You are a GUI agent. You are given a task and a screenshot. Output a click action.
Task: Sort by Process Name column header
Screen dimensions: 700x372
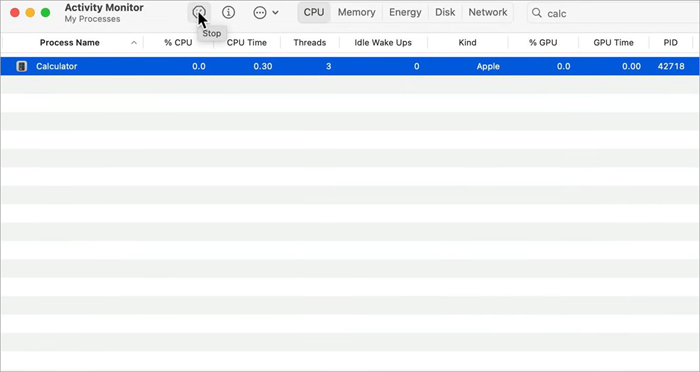click(70, 43)
